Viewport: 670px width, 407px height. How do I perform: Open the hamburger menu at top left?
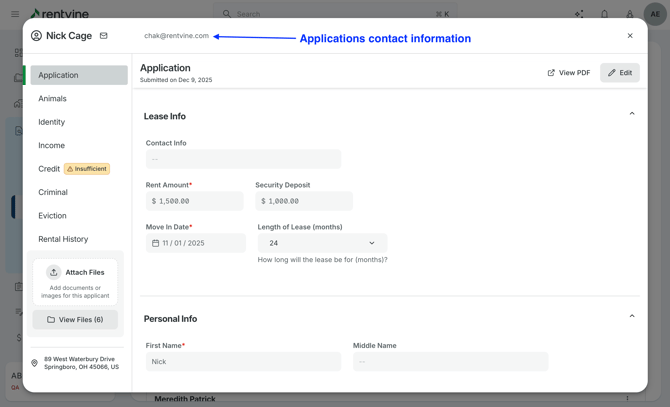[x=15, y=14]
